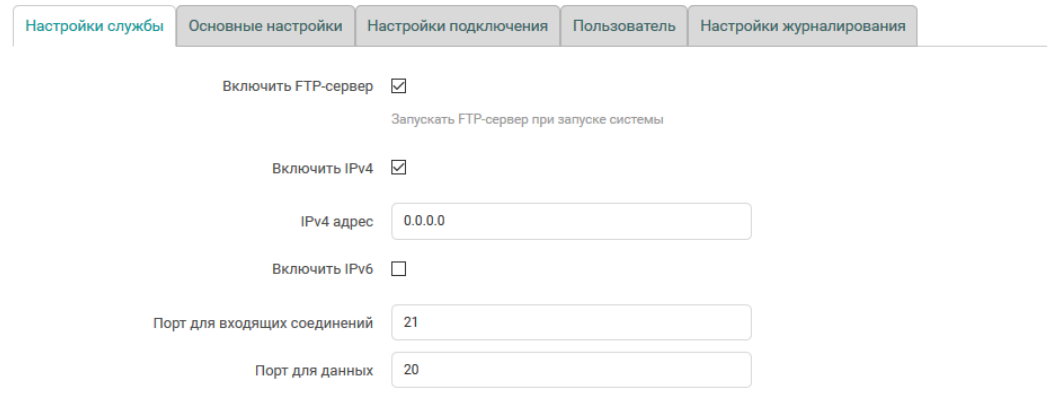Click the active Настройки службы tab
The height and width of the screenshot is (400, 1053).
tap(94, 27)
